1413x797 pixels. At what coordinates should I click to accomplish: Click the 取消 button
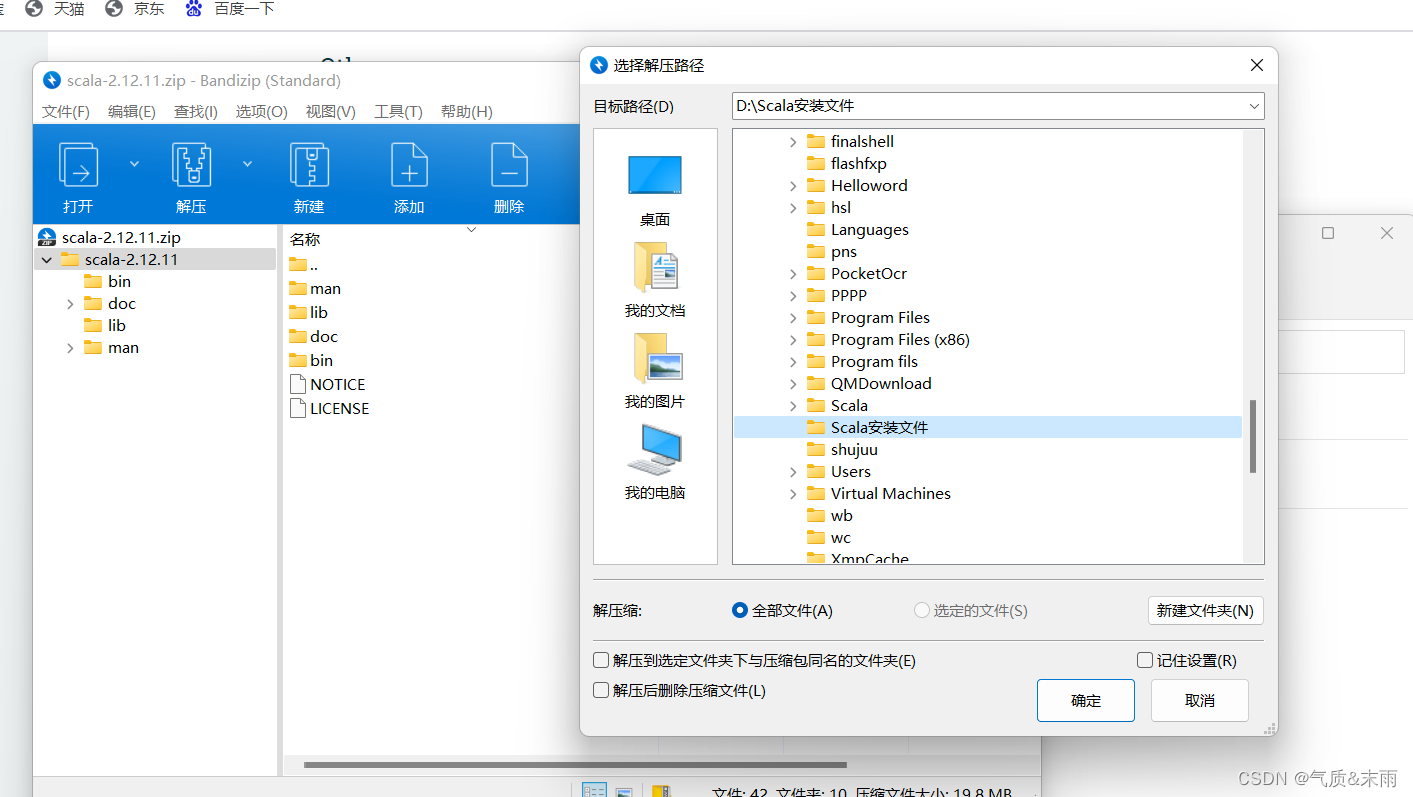[1200, 701]
